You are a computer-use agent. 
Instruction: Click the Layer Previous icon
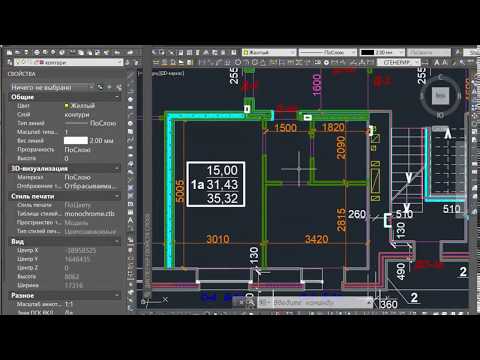point(136,62)
